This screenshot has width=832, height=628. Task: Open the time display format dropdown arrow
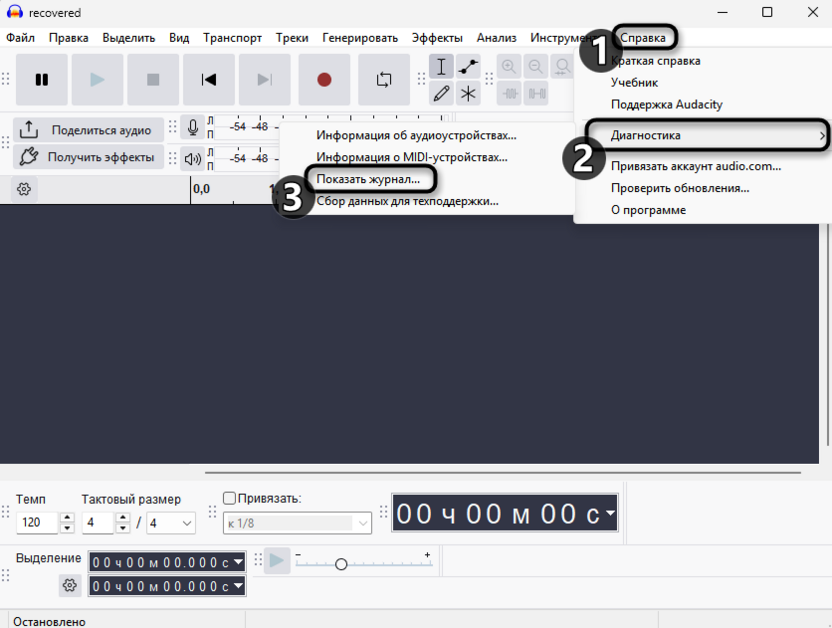click(611, 512)
